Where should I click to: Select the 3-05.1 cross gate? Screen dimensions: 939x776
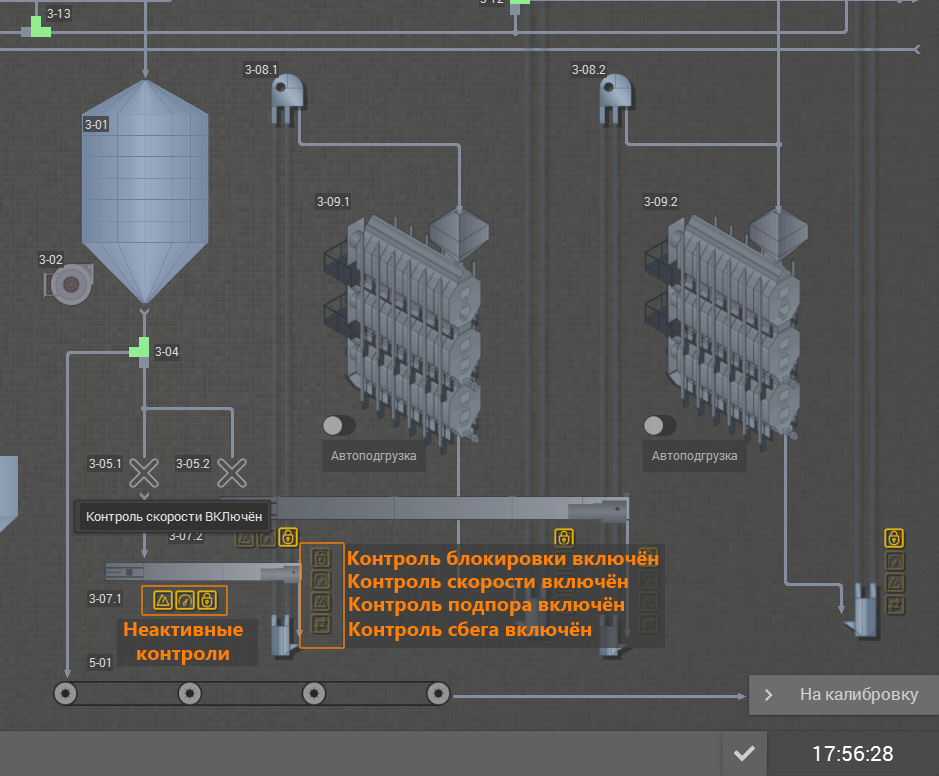145,472
